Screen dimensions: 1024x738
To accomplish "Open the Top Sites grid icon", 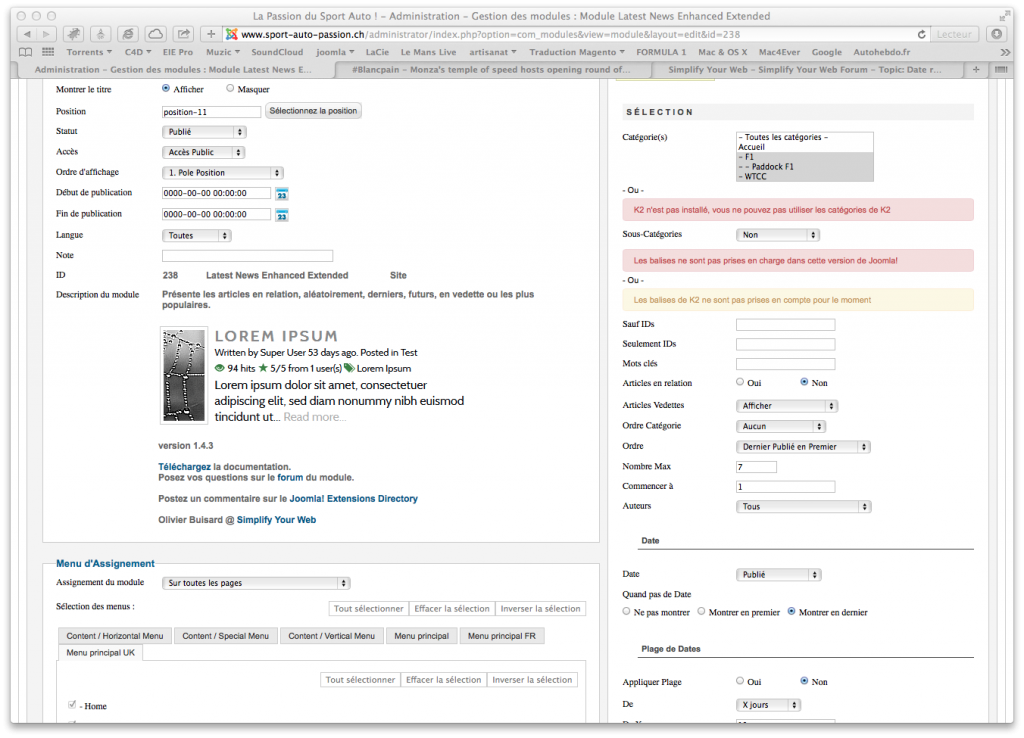I will 47,52.
